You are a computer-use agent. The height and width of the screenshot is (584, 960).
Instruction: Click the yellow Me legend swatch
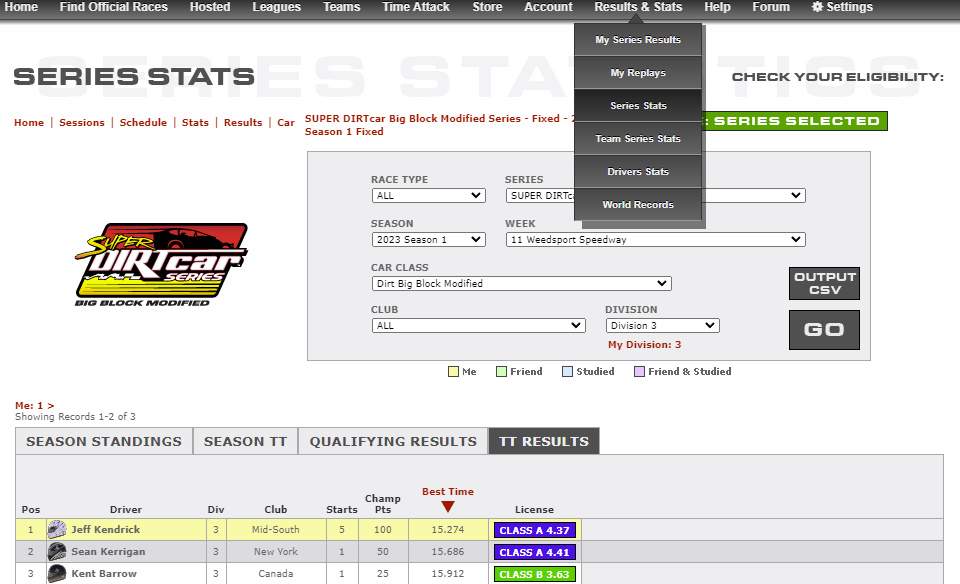[x=453, y=372]
